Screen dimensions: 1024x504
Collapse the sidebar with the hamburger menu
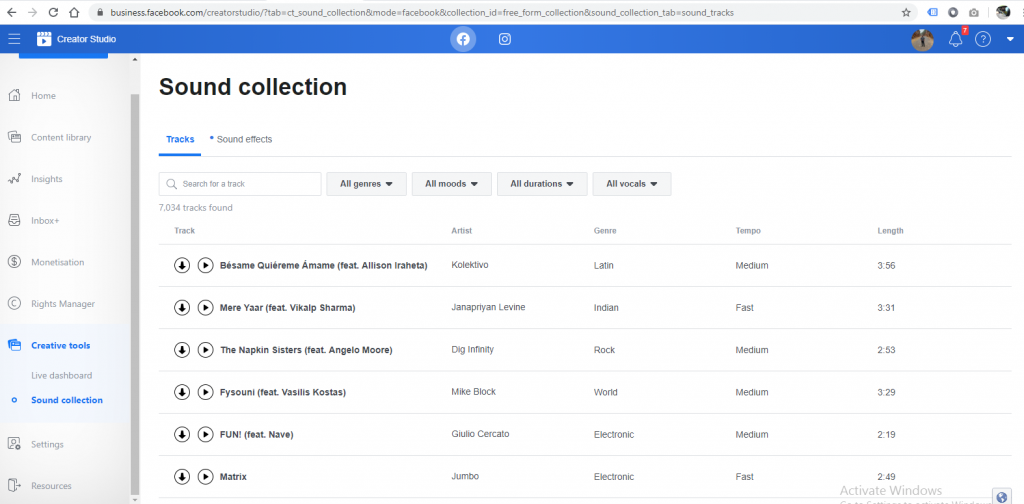point(14,39)
